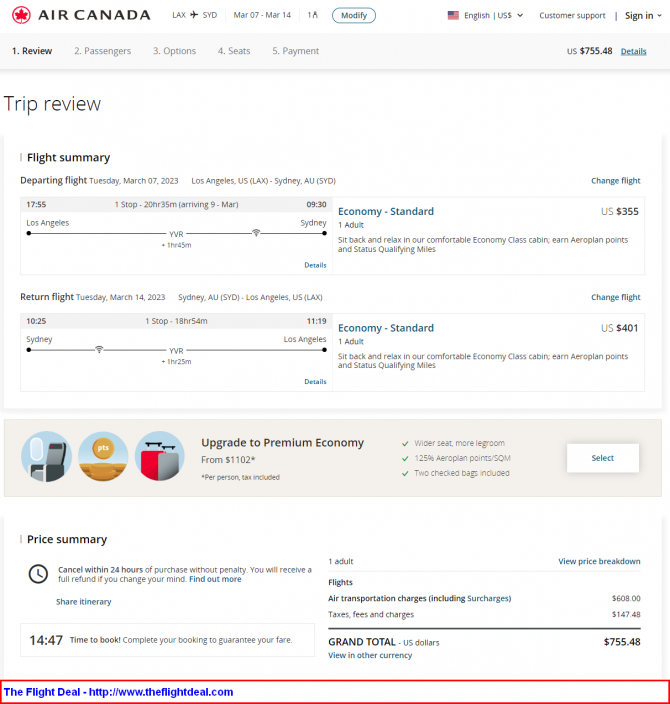Click the 'Mar 07 - Mar 14' dates in header
The image size is (670, 704).
[262, 15]
